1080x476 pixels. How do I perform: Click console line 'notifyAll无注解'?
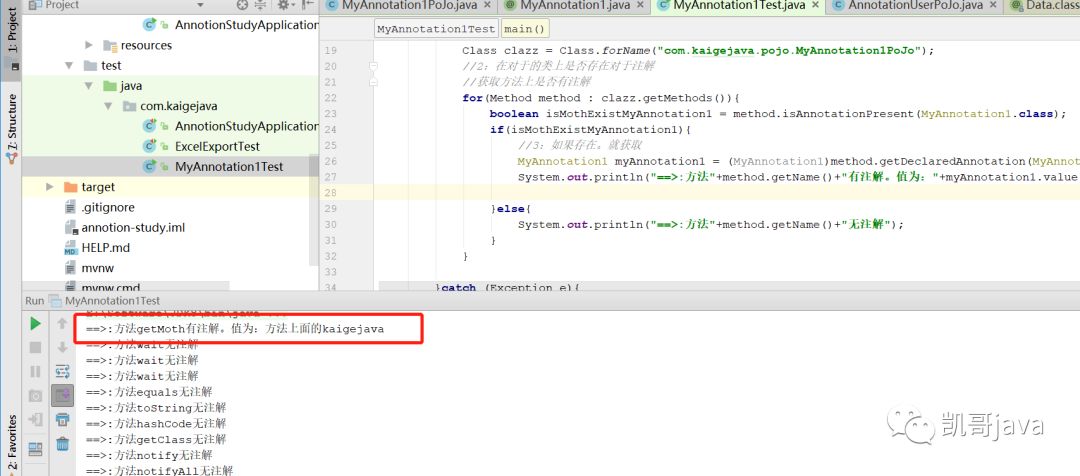pyautogui.click(x=159, y=471)
